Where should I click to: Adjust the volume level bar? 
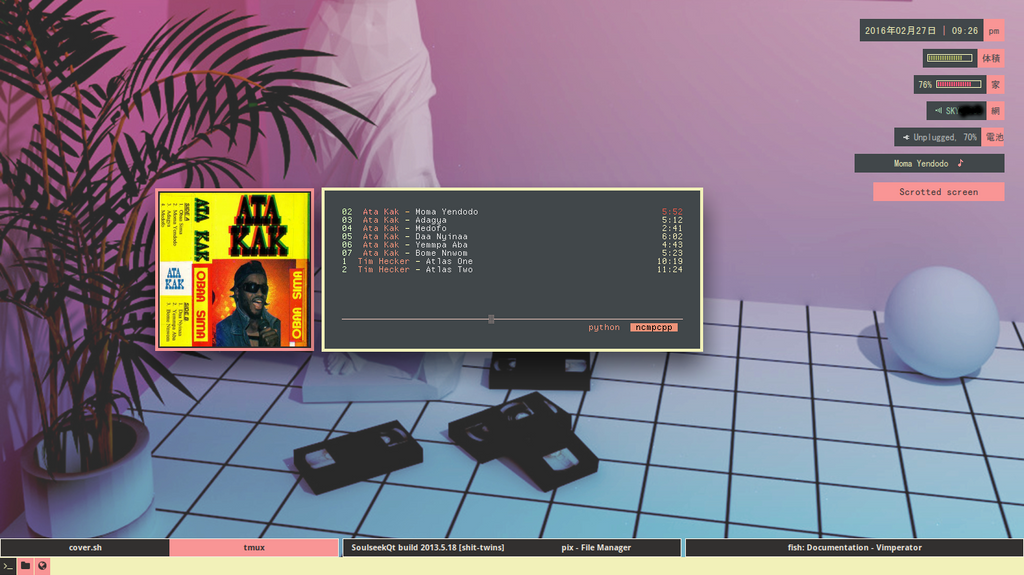pyautogui.click(x=950, y=58)
